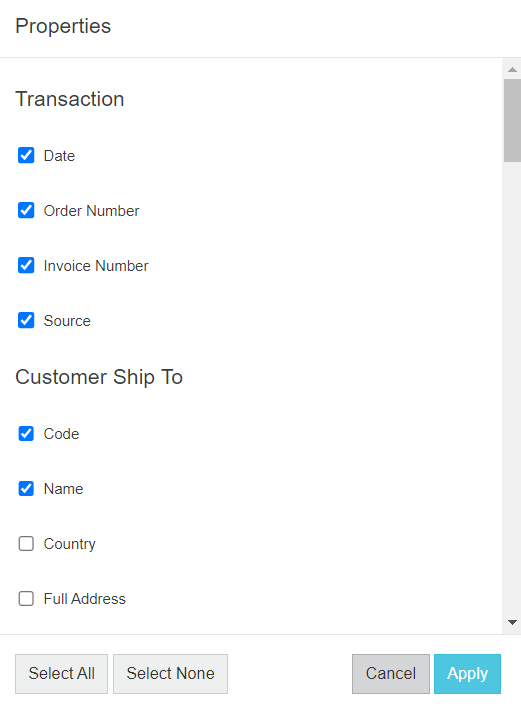Check the Full Address checkbox

(26, 598)
